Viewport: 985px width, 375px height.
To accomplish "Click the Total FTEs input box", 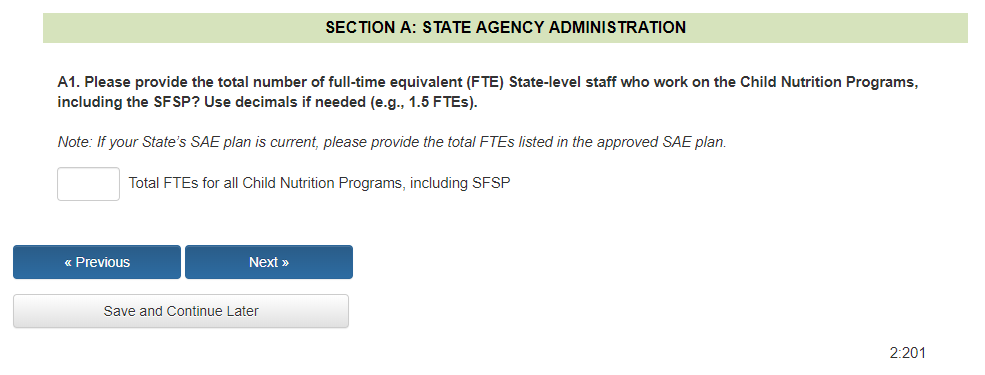I will (x=89, y=184).
